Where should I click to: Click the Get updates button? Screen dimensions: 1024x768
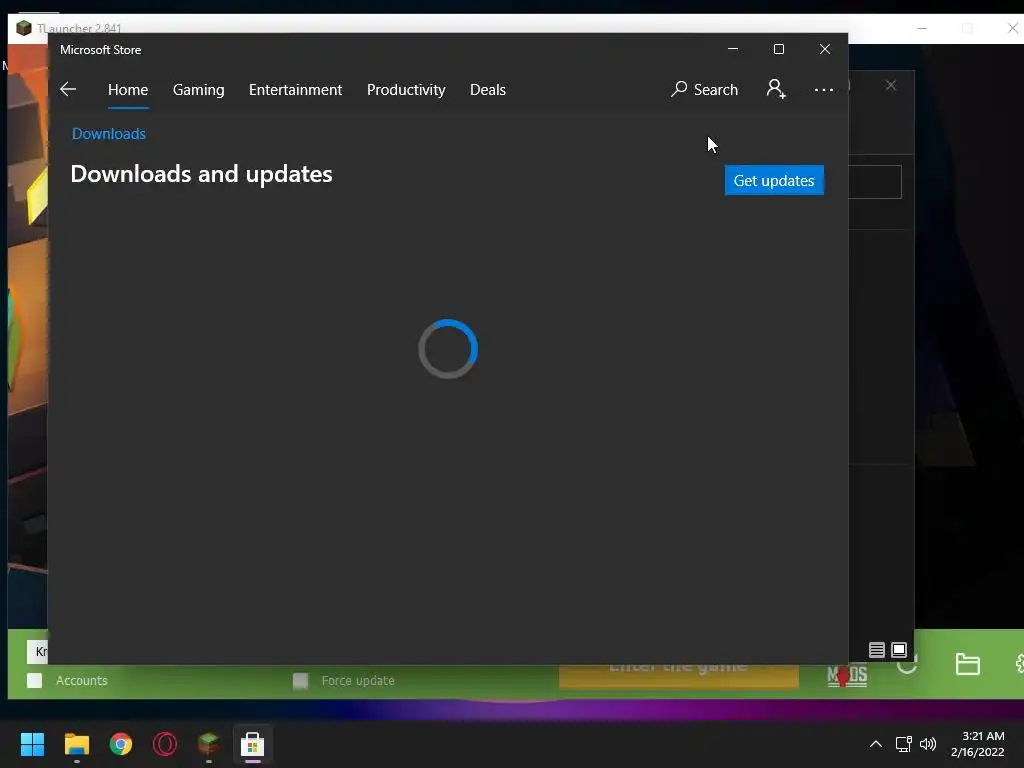click(774, 180)
